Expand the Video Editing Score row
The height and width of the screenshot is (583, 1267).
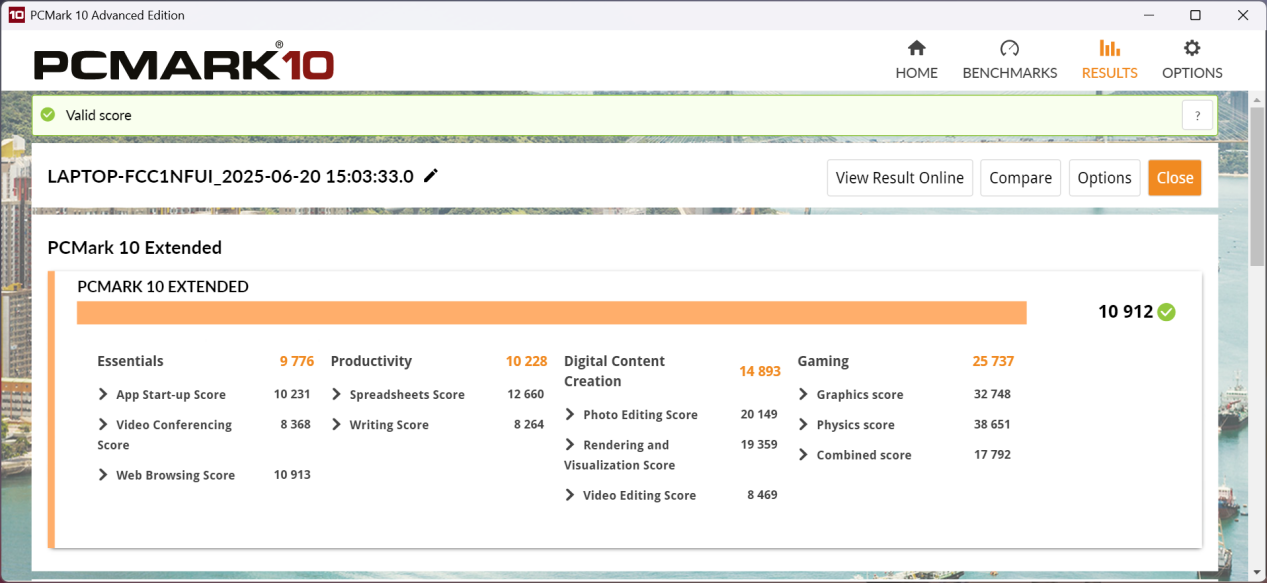click(x=570, y=495)
